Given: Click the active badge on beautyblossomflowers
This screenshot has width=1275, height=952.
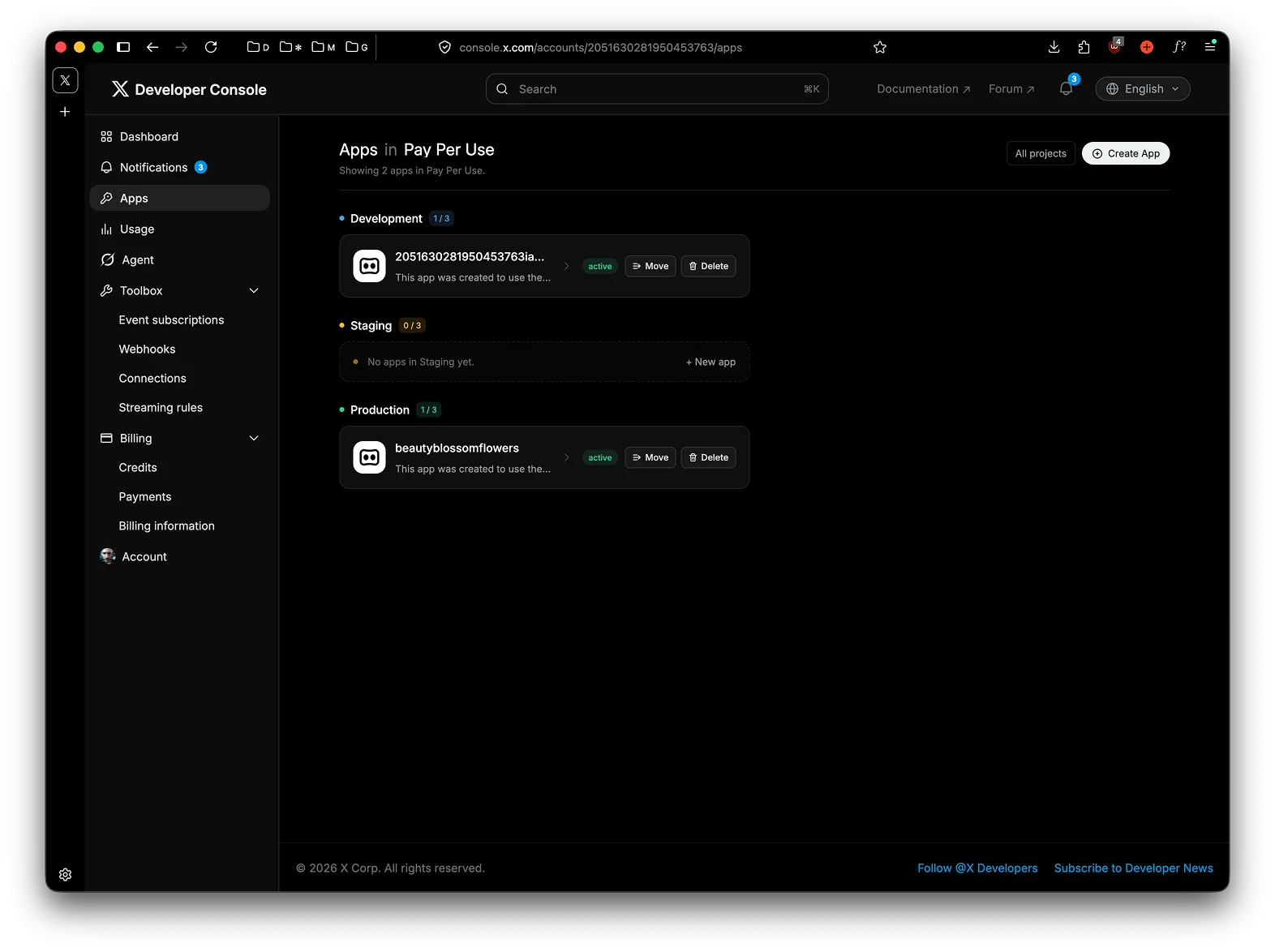Looking at the screenshot, I should pos(600,457).
